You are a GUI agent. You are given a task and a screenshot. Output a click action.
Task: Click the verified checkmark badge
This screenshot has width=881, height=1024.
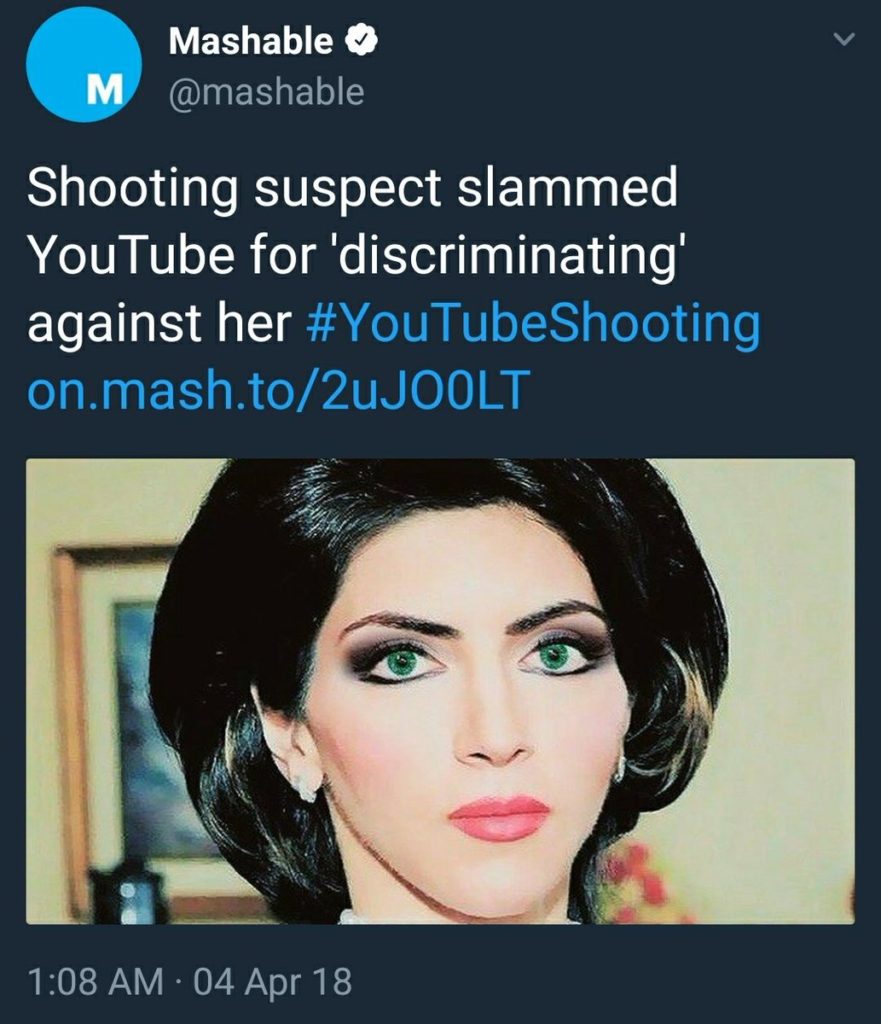361,40
